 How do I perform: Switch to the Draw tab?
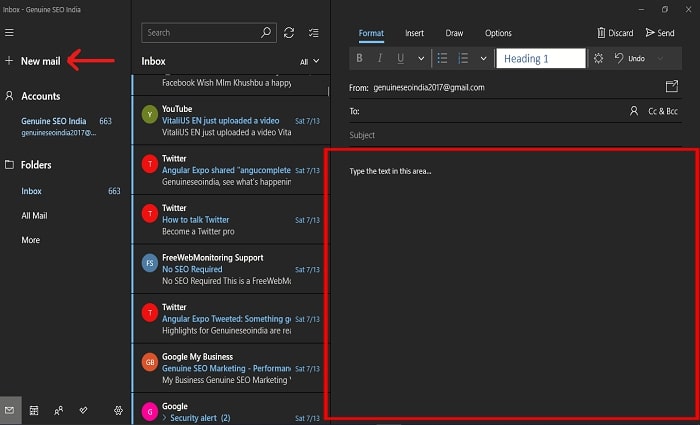(x=454, y=33)
